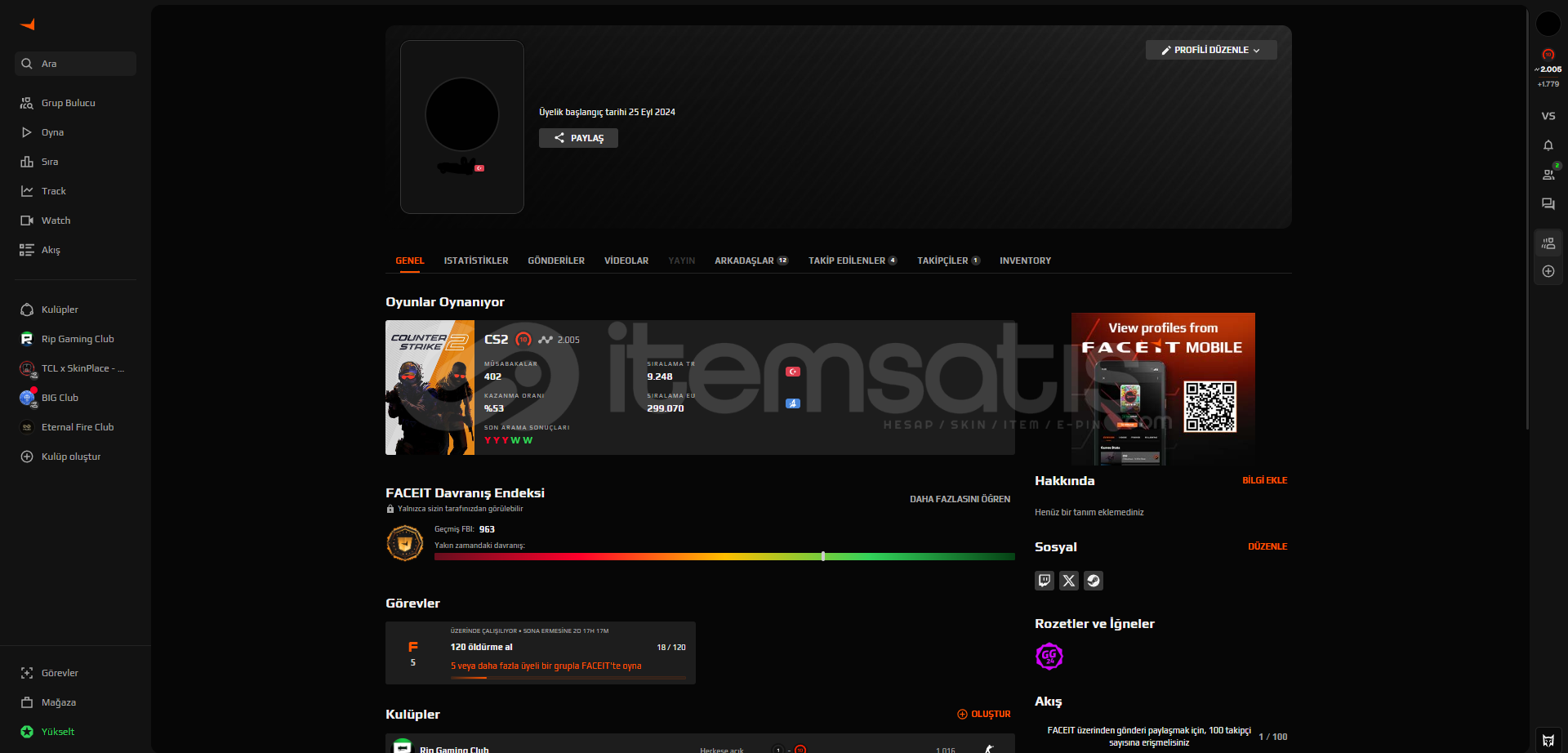Click DAHA FAZLASINI ÖĞREN link
The width and height of the screenshot is (1568, 753).
coord(960,499)
